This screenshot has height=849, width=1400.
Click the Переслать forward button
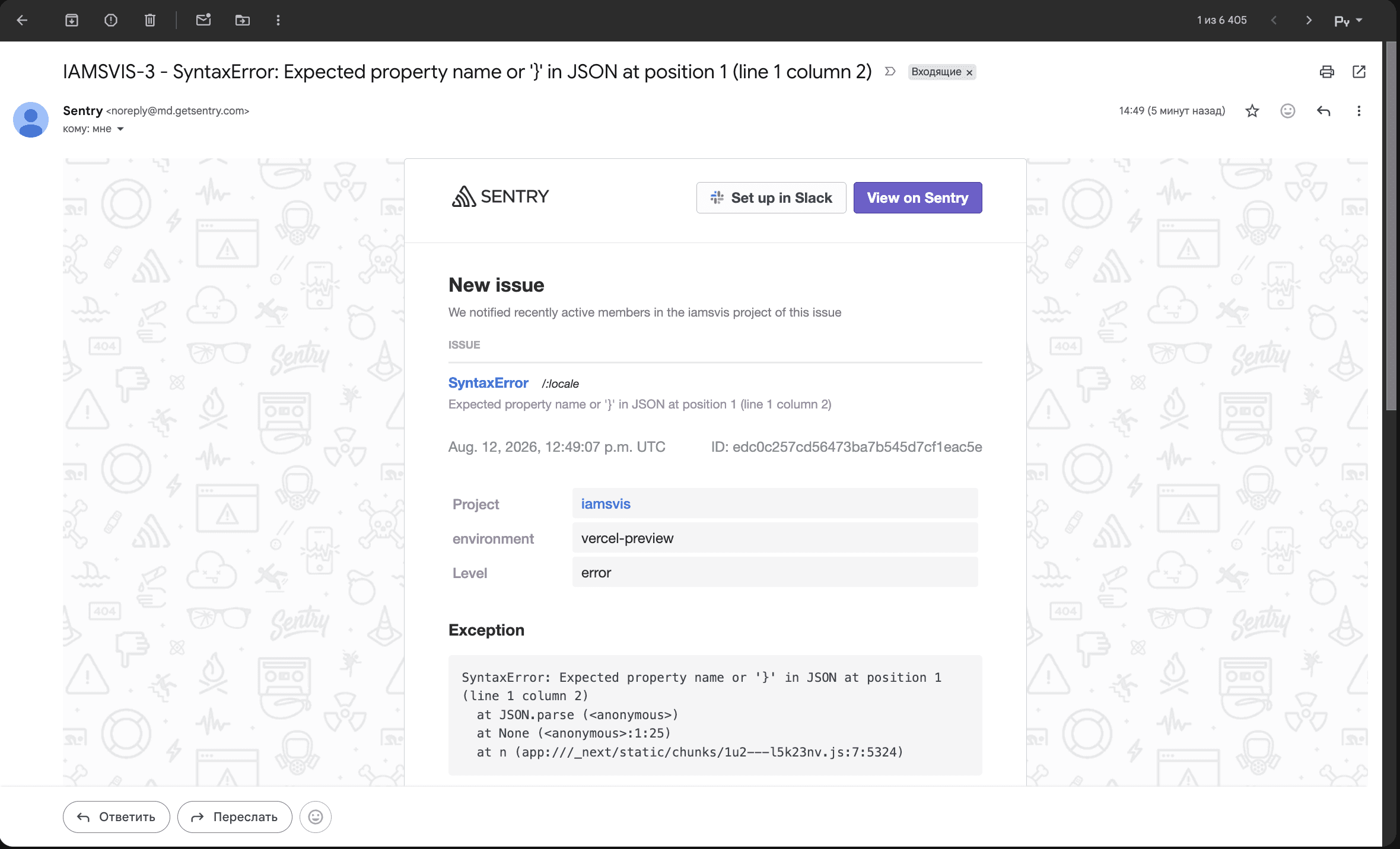pos(235,817)
